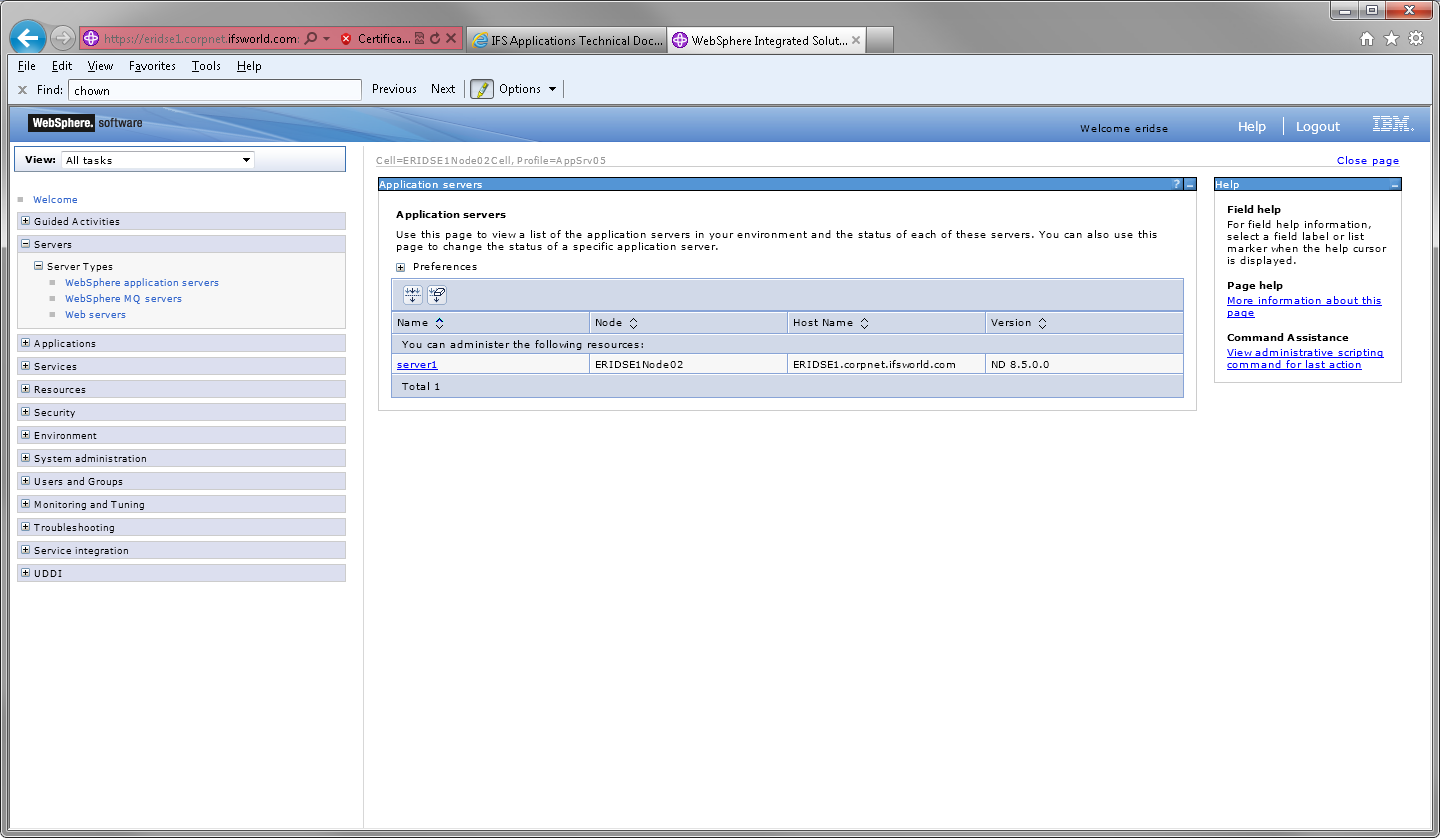Select the highlighter icon in the Find bar

click(481, 89)
